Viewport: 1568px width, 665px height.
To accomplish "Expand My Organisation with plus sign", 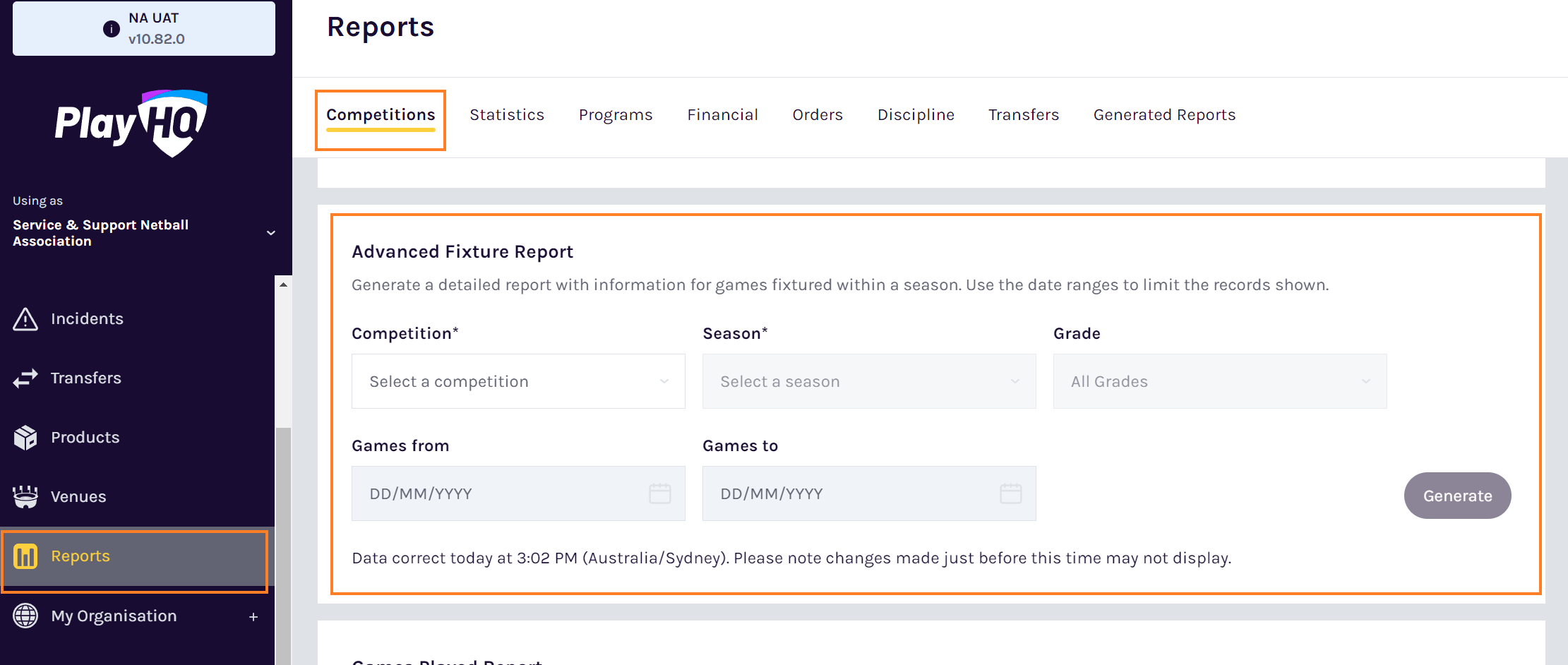I will (253, 617).
